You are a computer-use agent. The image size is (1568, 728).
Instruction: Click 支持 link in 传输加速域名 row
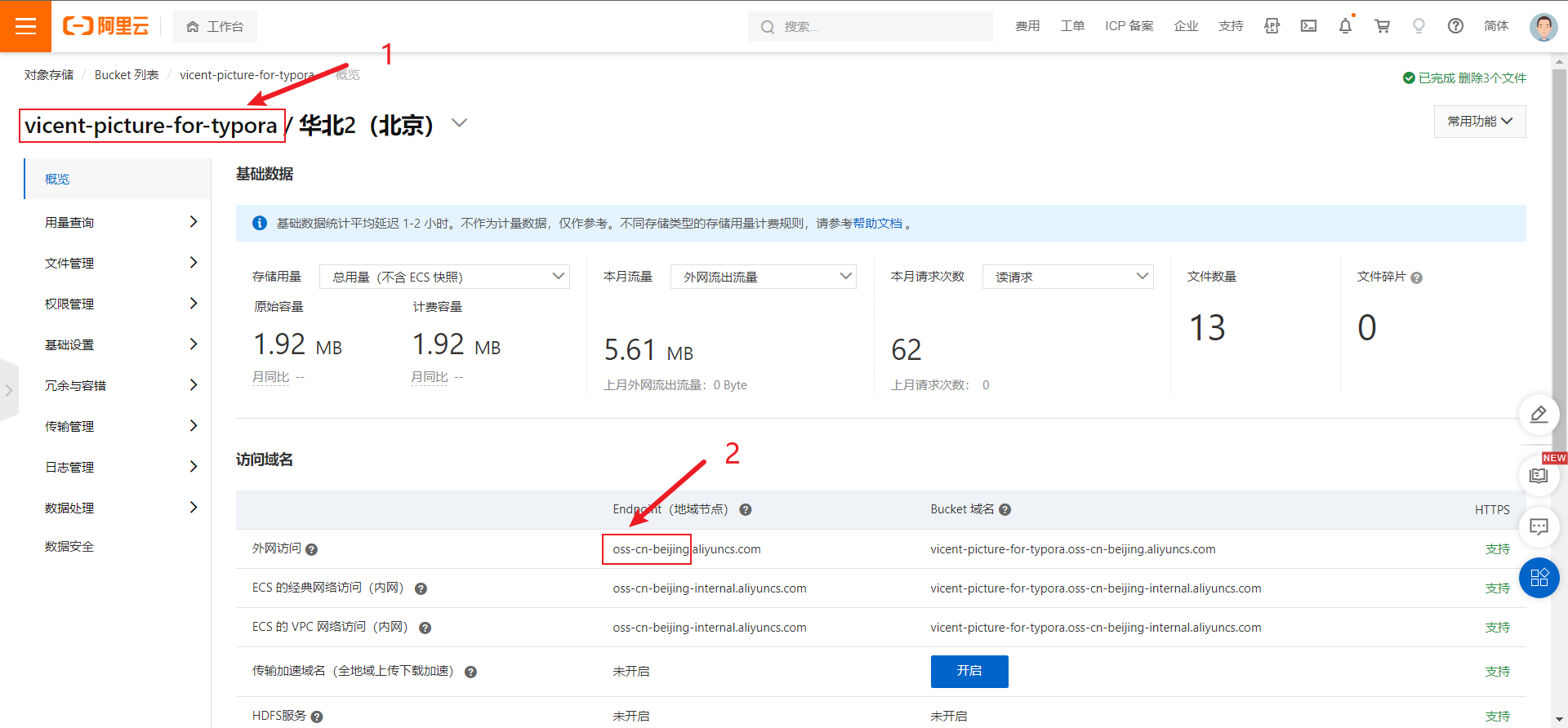(1498, 672)
